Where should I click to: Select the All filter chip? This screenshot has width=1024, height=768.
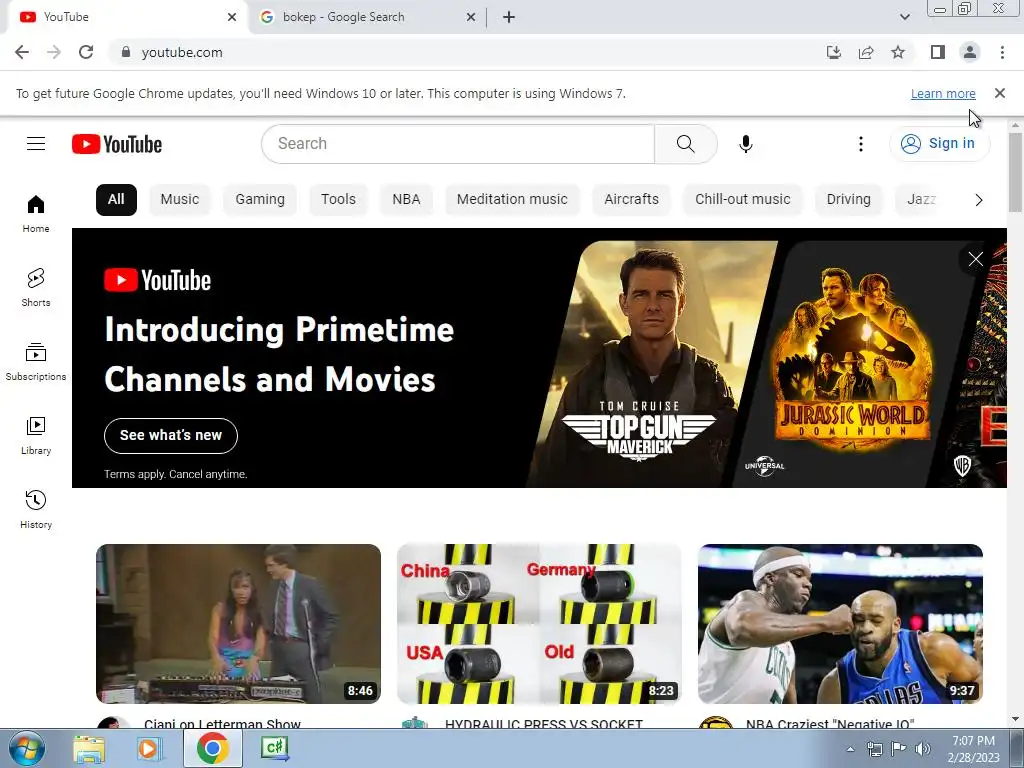(x=116, y=200)
